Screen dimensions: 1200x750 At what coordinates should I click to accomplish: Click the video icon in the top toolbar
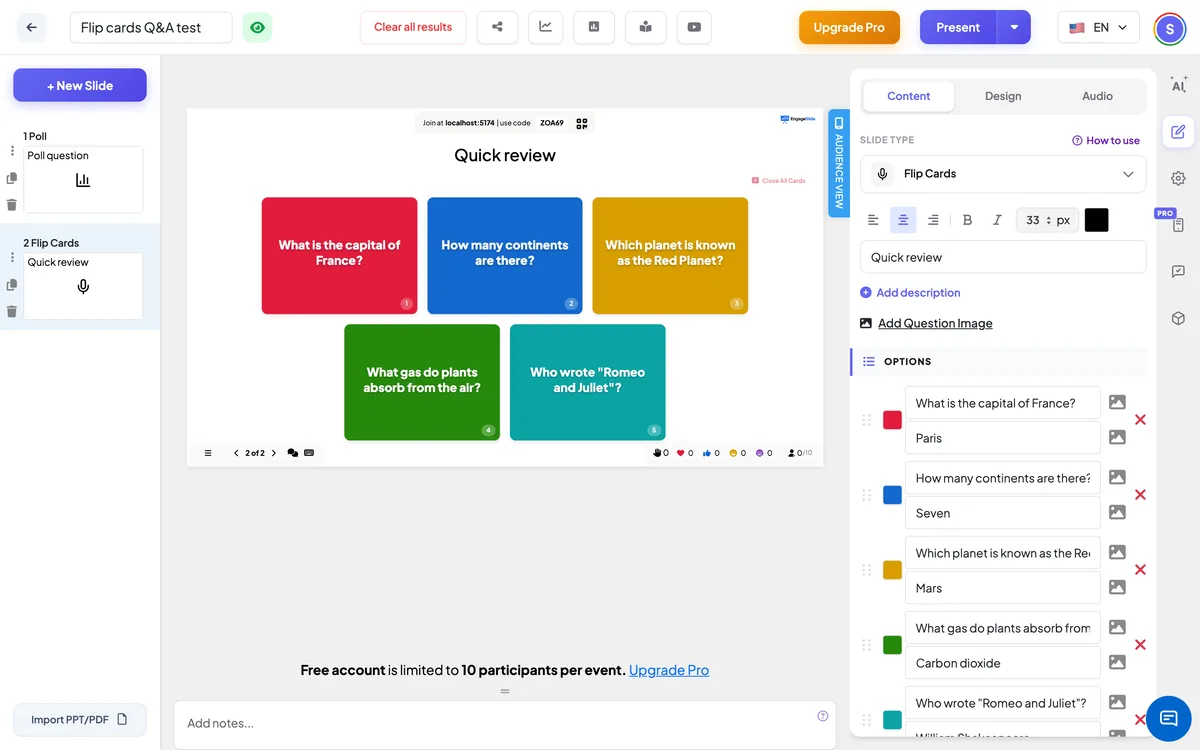[694, 27]
